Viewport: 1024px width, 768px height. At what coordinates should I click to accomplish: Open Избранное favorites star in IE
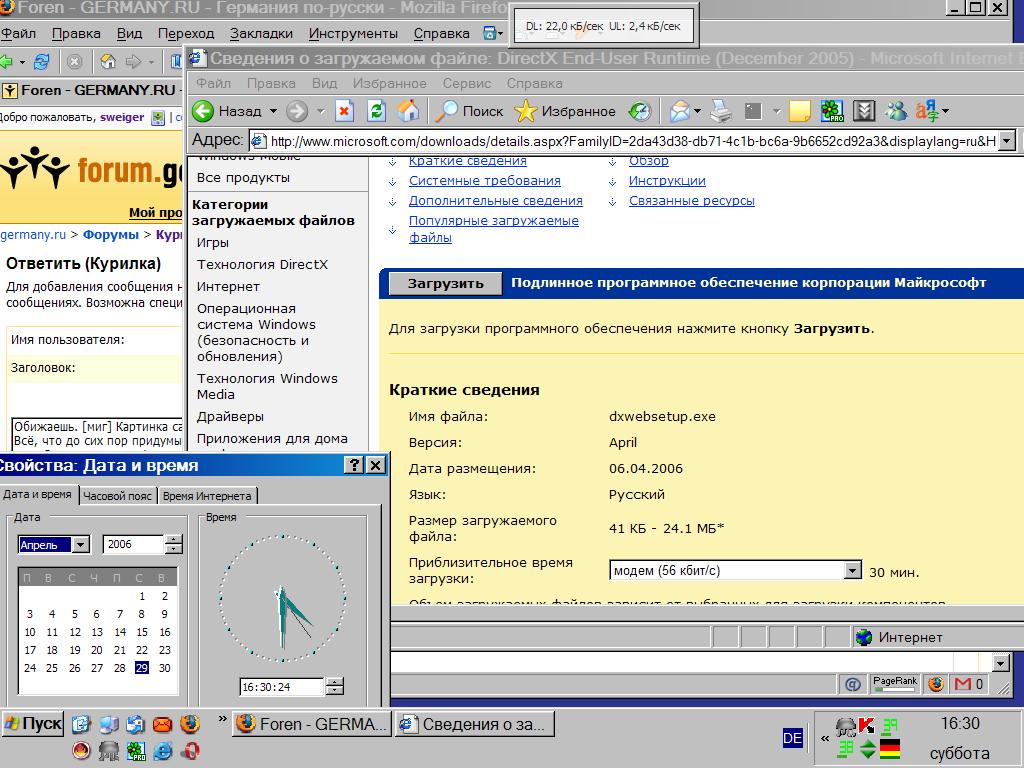[x=566, y=111]
